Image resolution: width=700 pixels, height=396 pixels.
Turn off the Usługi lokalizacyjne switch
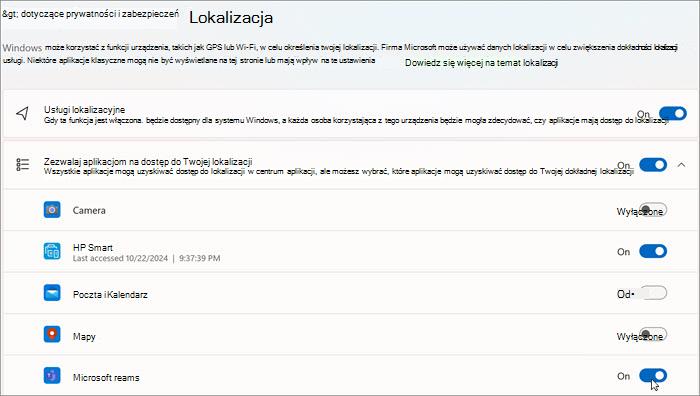673,113
